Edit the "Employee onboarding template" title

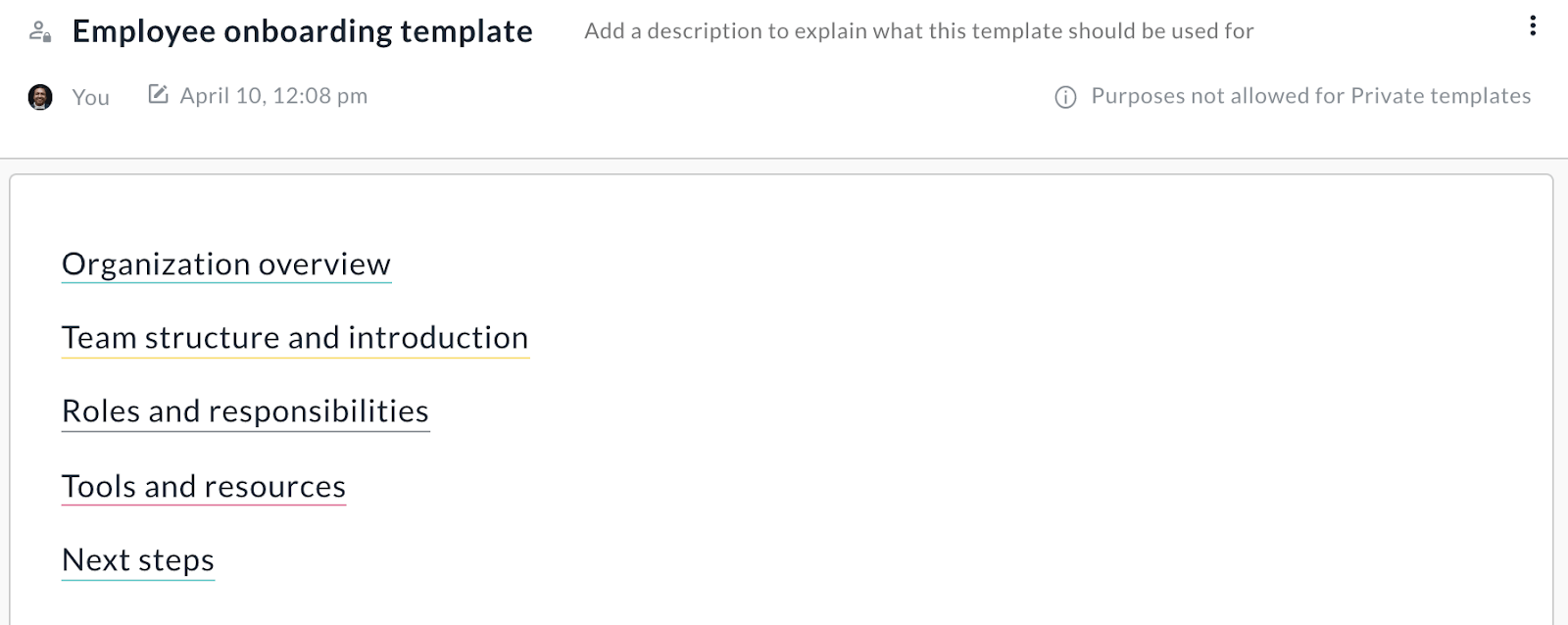click(304, 31)
